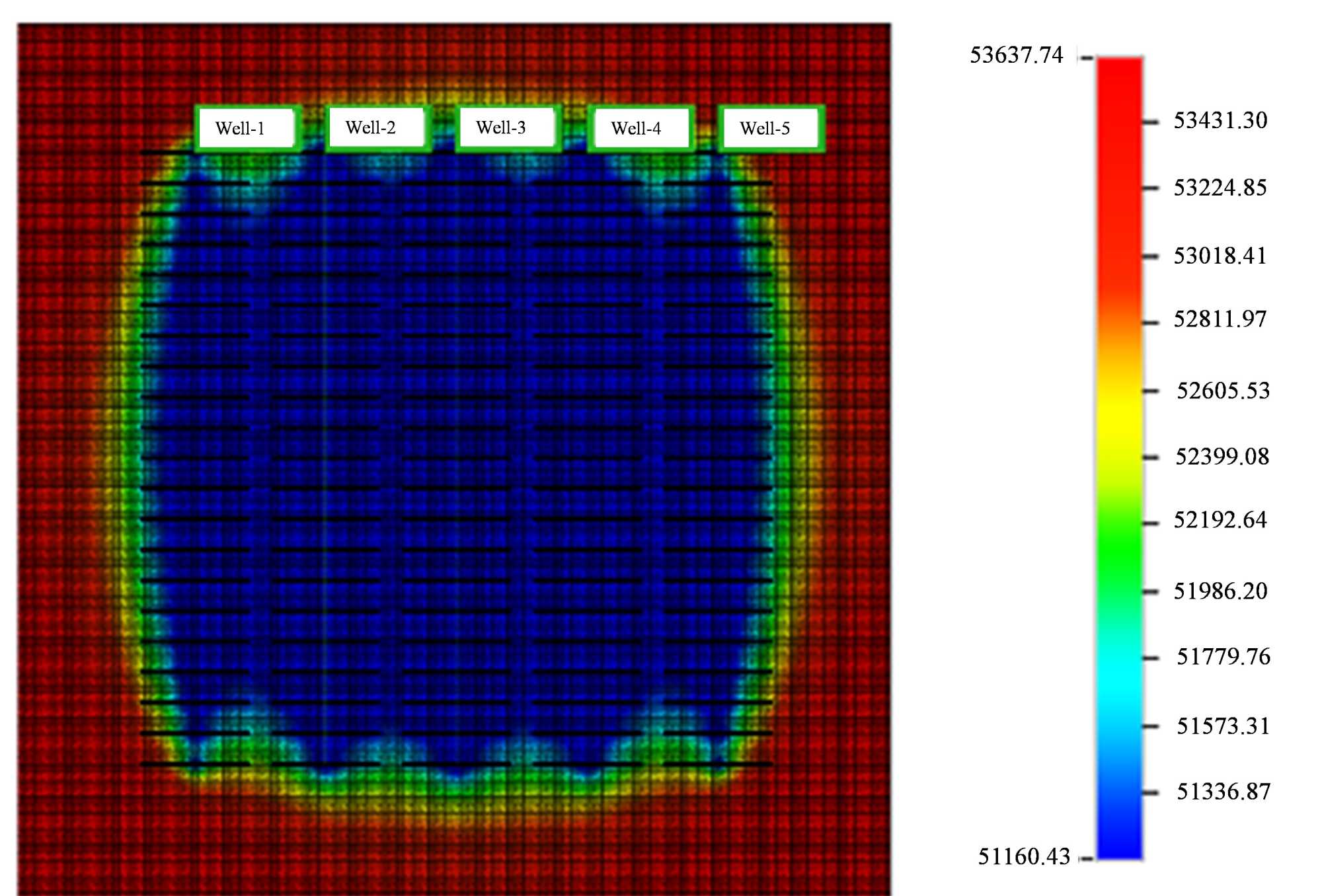Click the 52605.53 scale label
This screenshot has width=1322, height=896.
[1223, 391]
